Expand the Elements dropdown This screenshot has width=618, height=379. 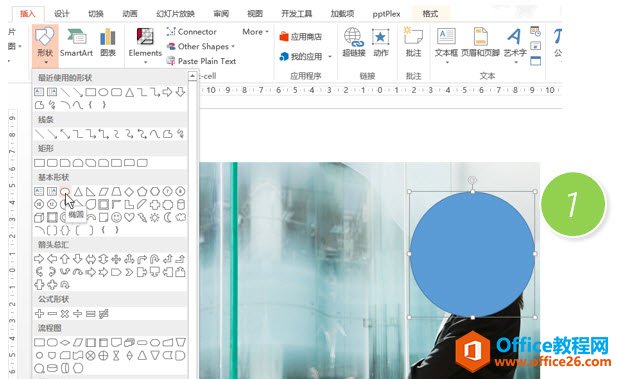coord(145,46)
